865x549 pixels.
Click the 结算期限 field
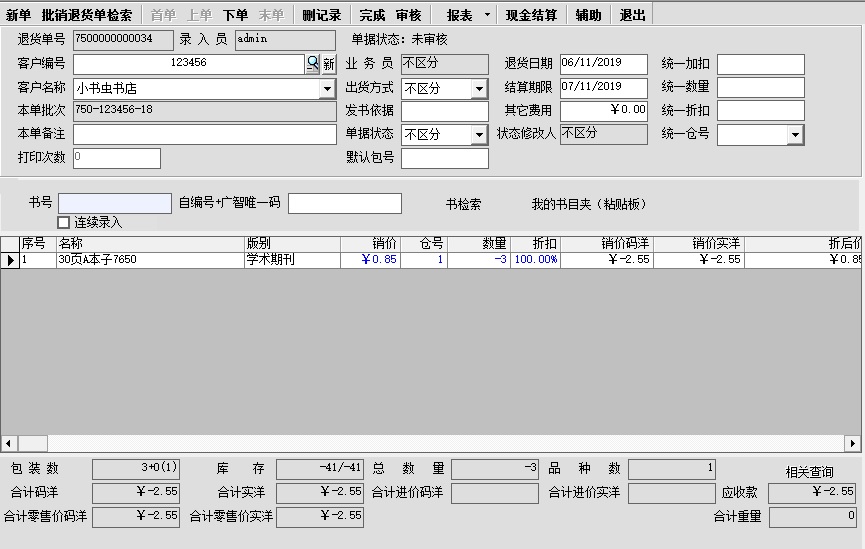pyautogui.click(x=604, y=88)
